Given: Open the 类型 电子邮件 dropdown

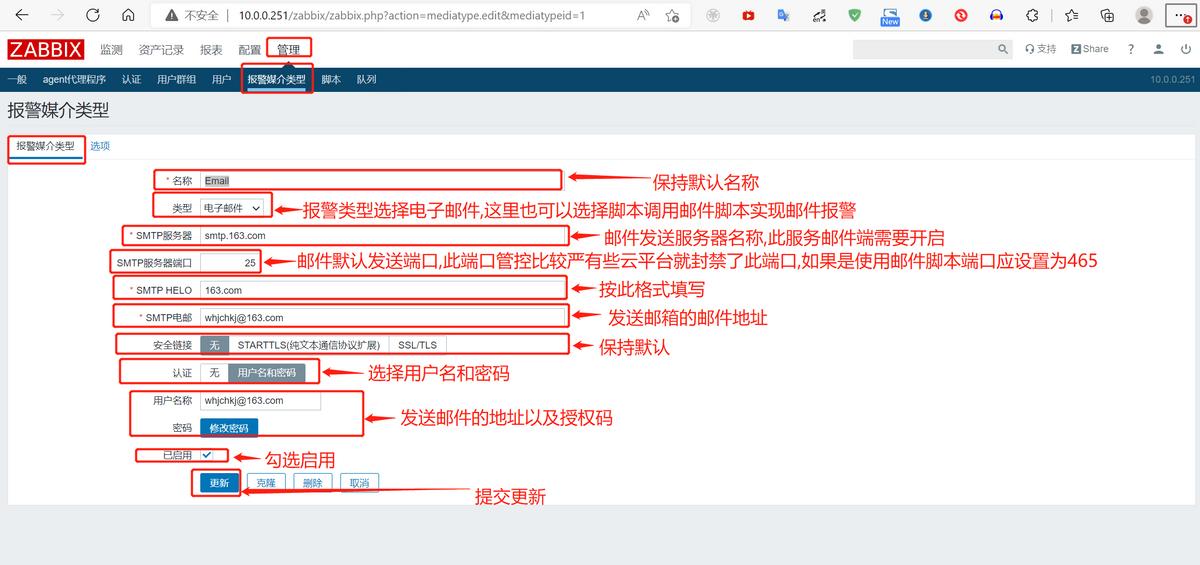Looking at the screenshot, I should click(232, 208).
